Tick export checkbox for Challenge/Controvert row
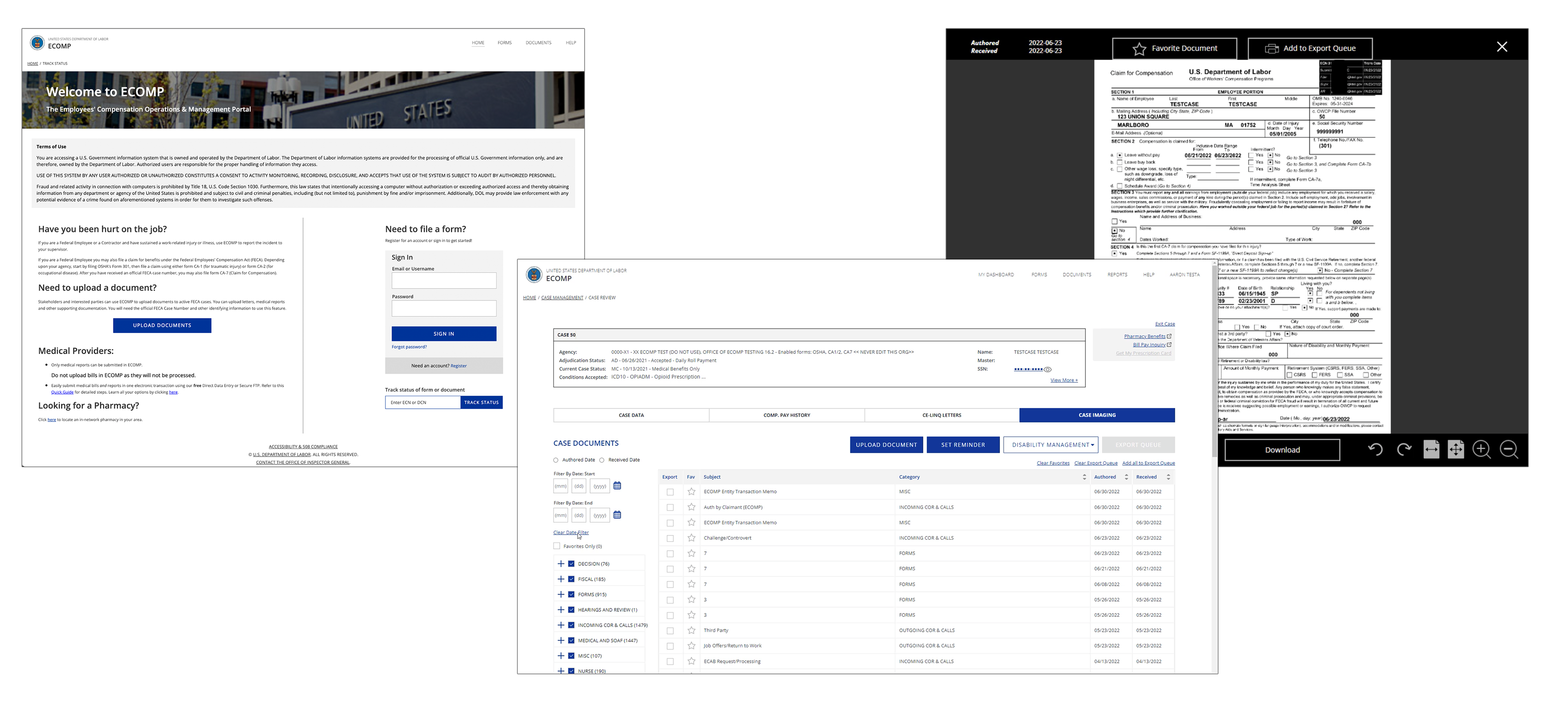This screenshot has width=1568, height=718. [670, 538]
